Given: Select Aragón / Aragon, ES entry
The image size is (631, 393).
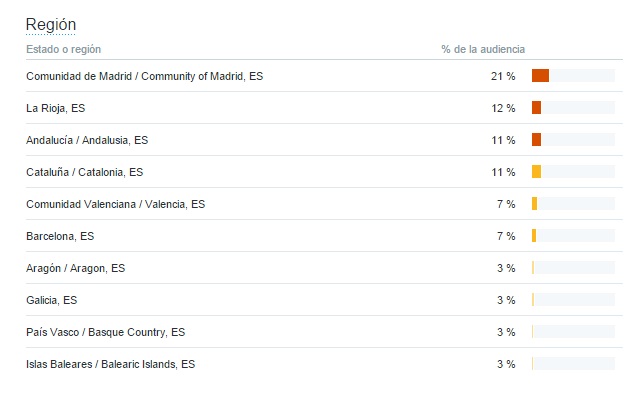Looking at the screenshot, I should [x=76, y=268].
